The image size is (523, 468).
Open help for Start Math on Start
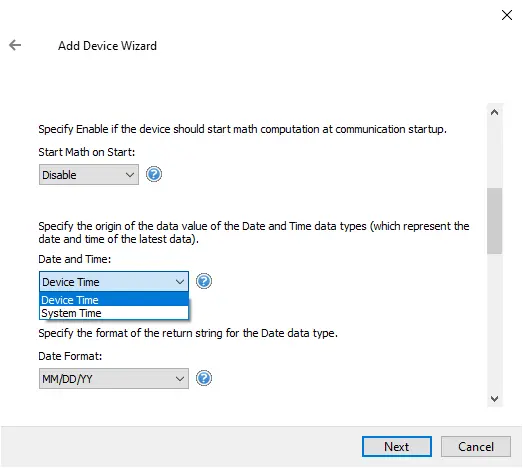pos(154,174)
